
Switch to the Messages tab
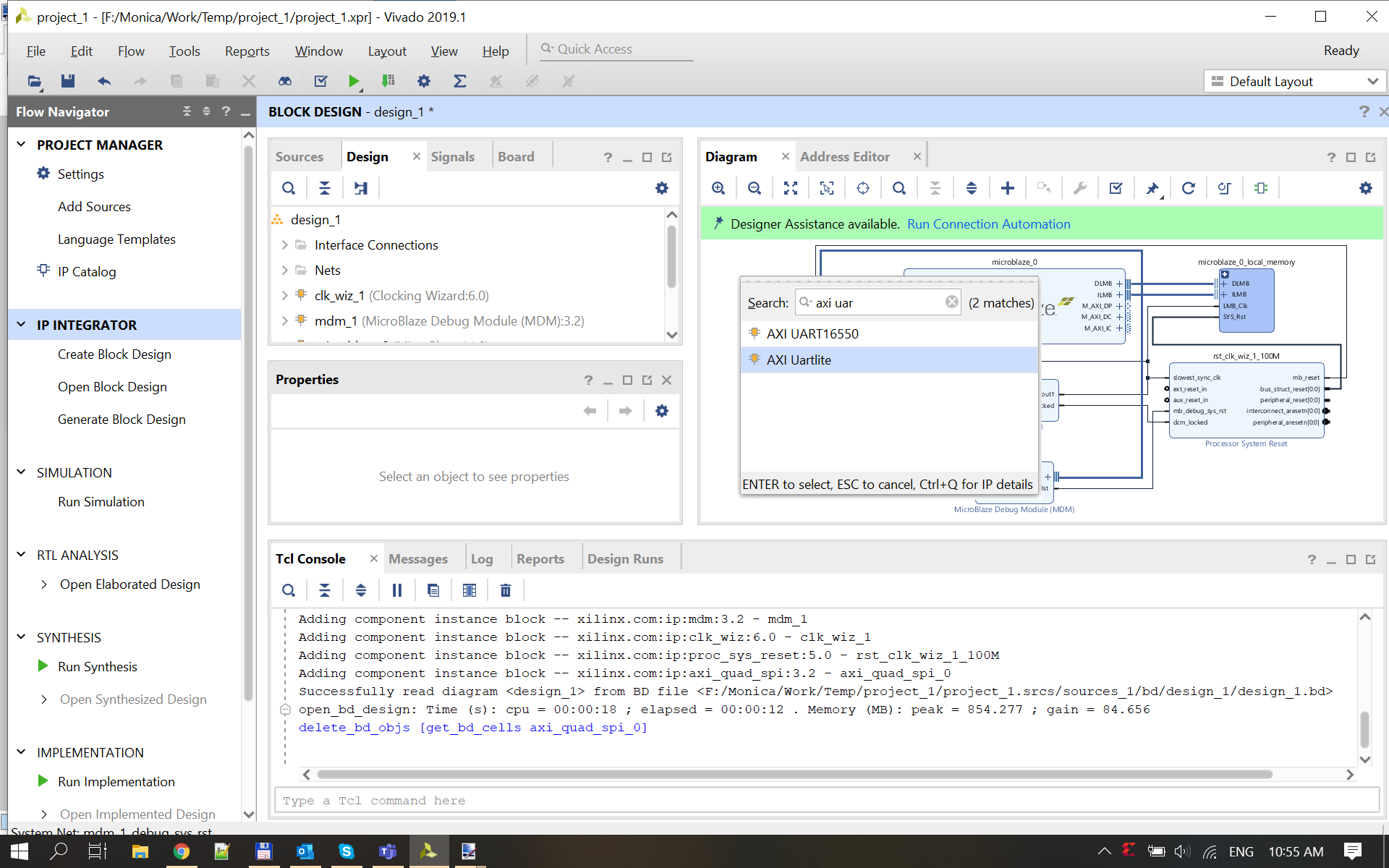[418, 559]
